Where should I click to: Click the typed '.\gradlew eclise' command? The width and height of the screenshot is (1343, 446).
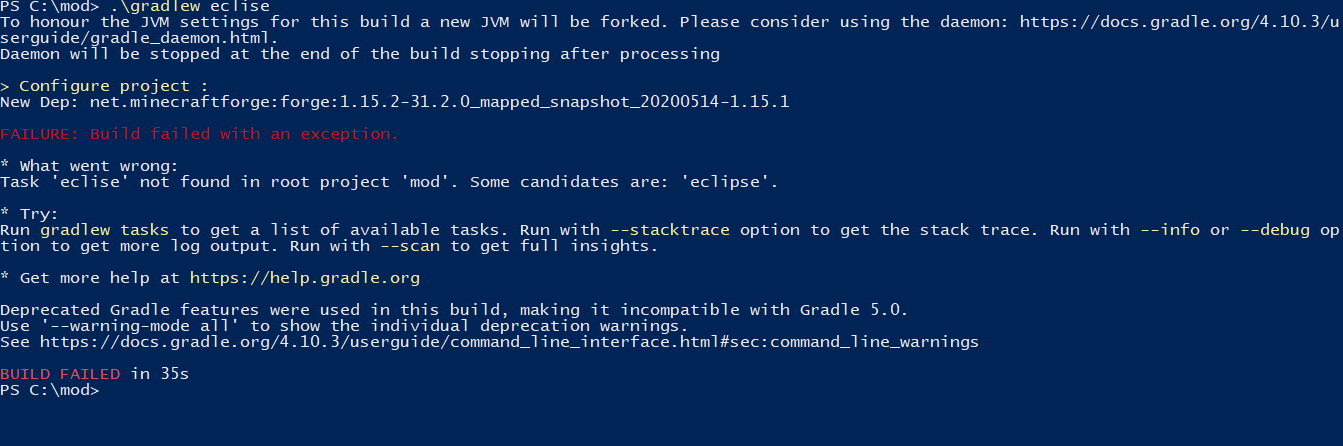point(190,6)
